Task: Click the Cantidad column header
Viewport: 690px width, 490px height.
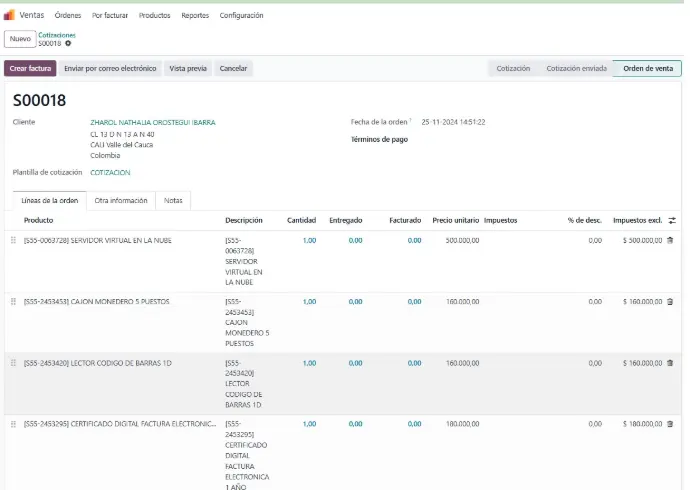Action: coord(301,220)
